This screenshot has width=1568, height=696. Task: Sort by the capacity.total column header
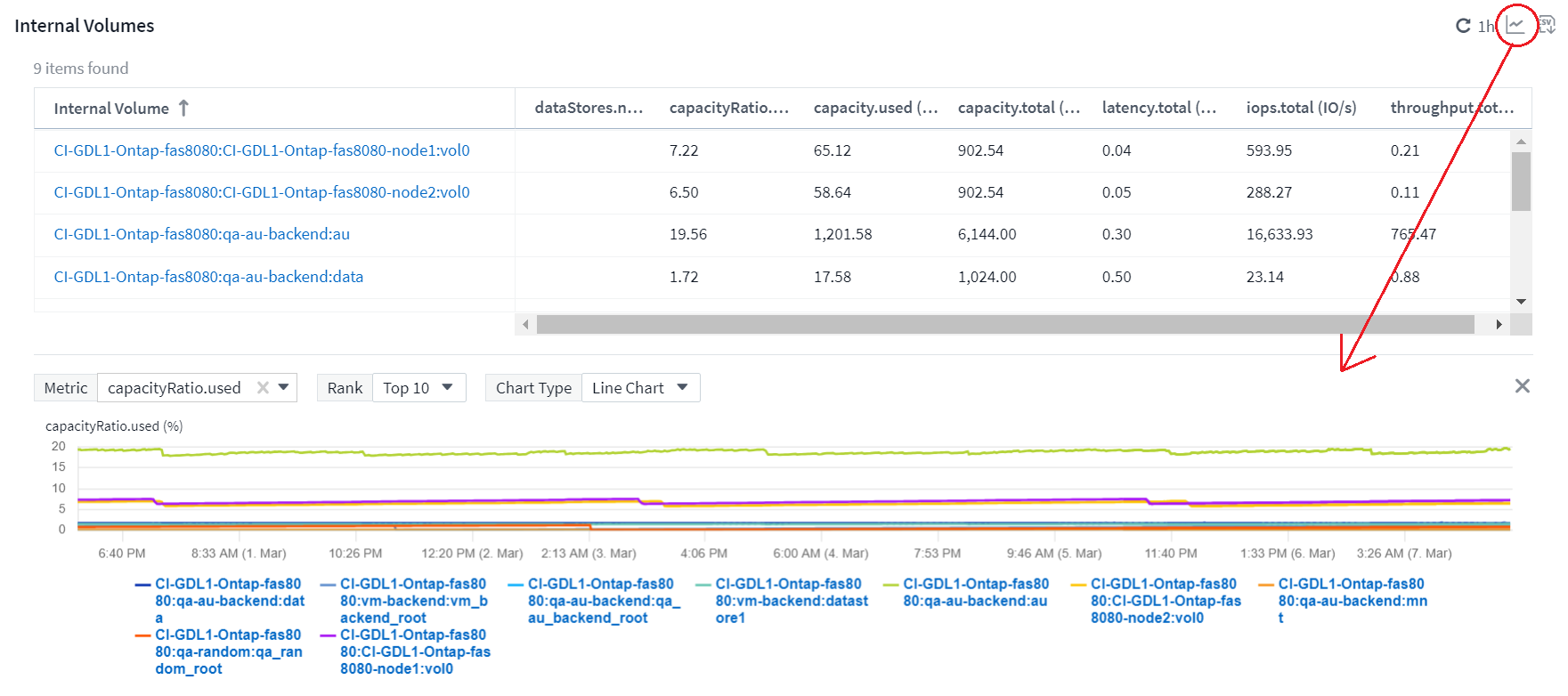click(1018, 108)
